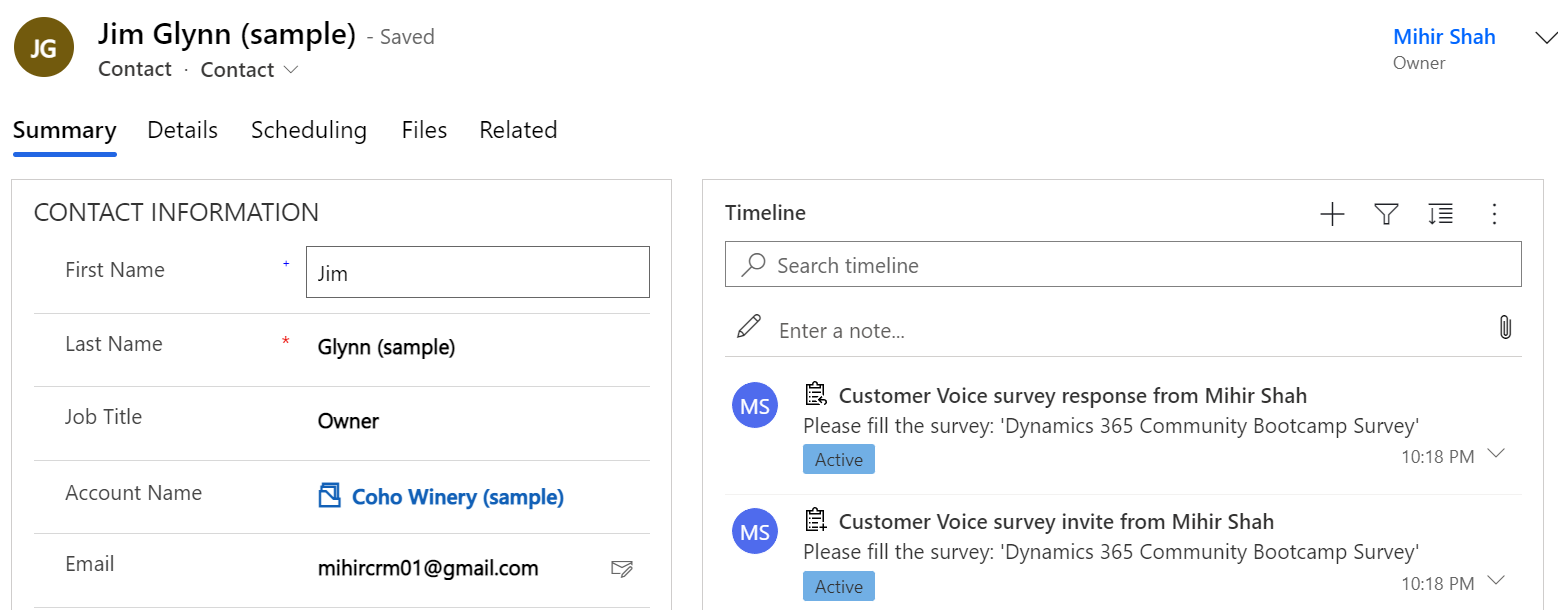Click the pencil icon beside Enter a note
The image size is (1558, 610).
click(x=748, y=327)
